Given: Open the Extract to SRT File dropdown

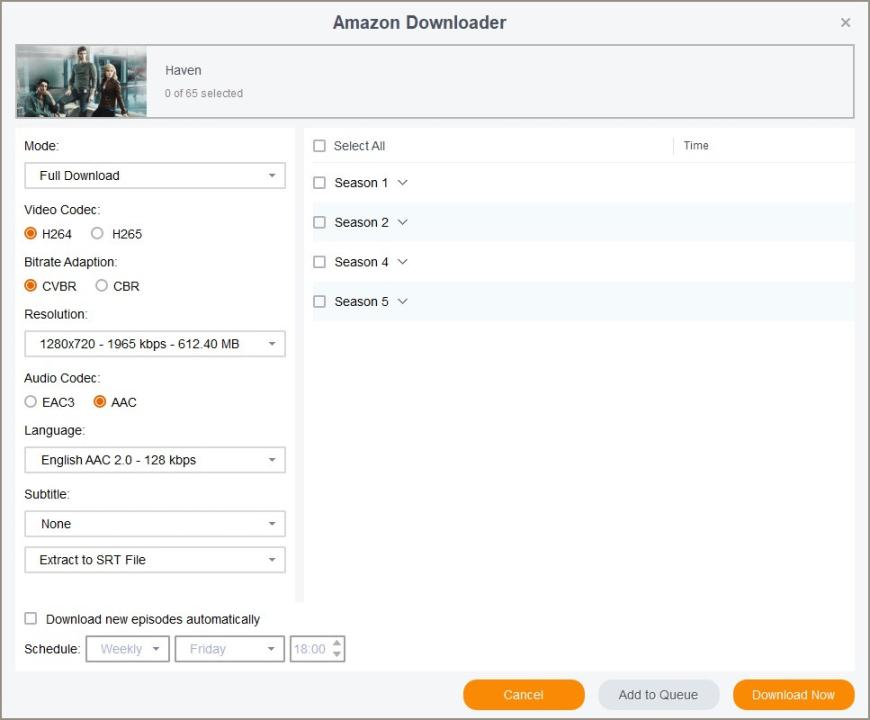Looking at the screenshot, I should click(x=155, y=560).
